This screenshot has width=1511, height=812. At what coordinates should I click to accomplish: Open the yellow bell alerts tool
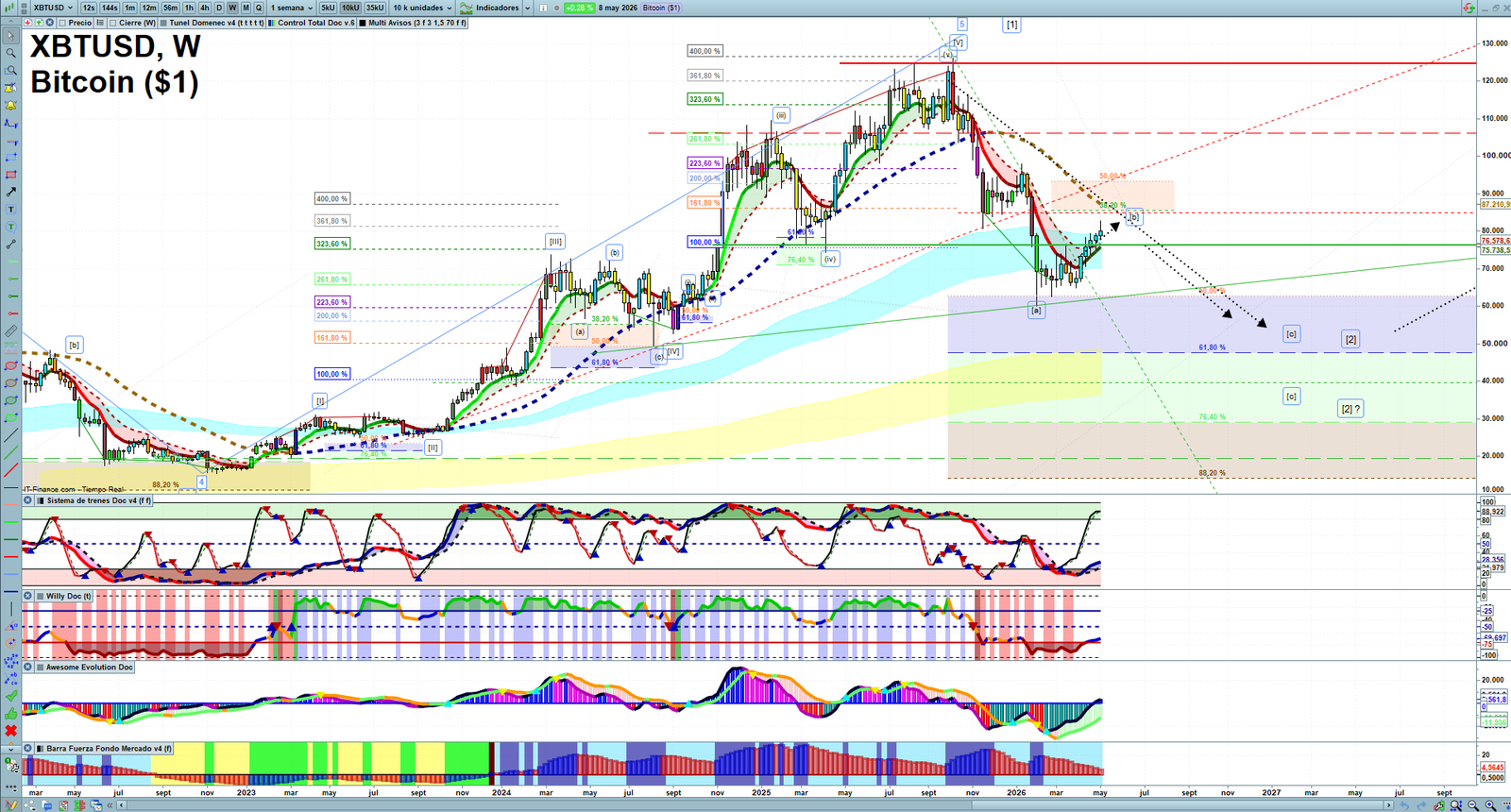[10, 105]
